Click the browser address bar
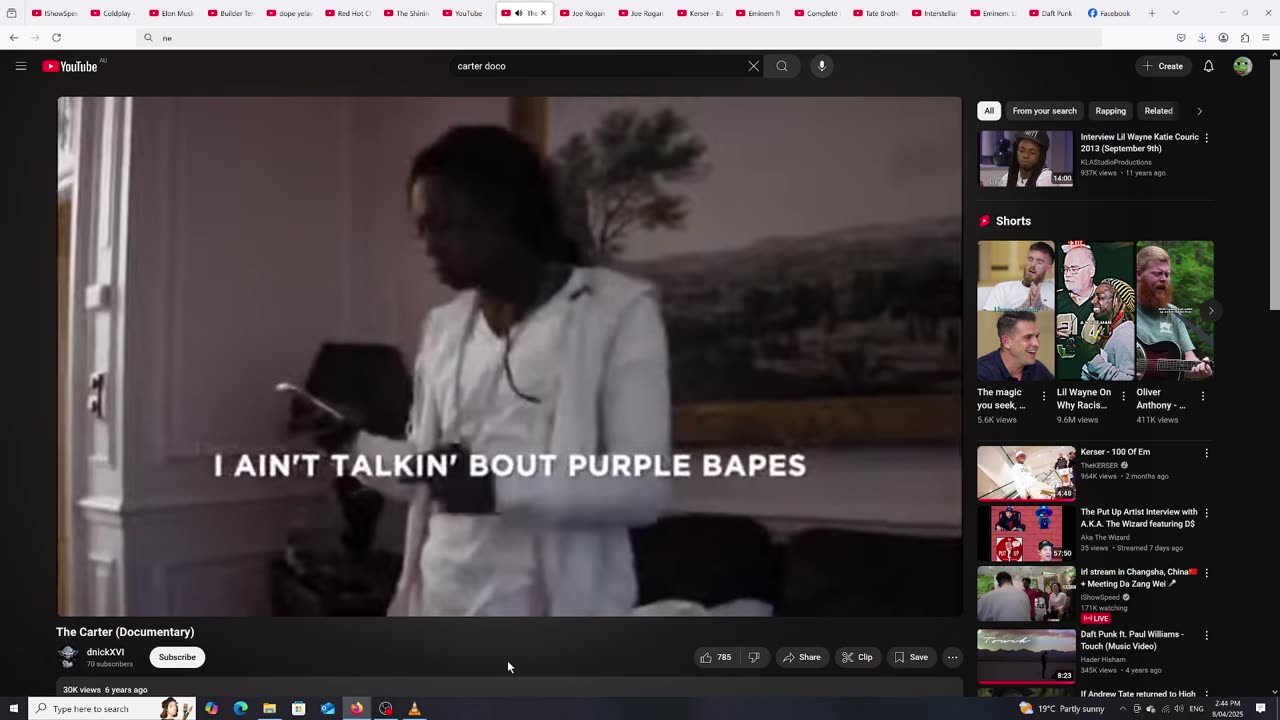This screenshot has width=1280, height=720. [x=620, y=38]
